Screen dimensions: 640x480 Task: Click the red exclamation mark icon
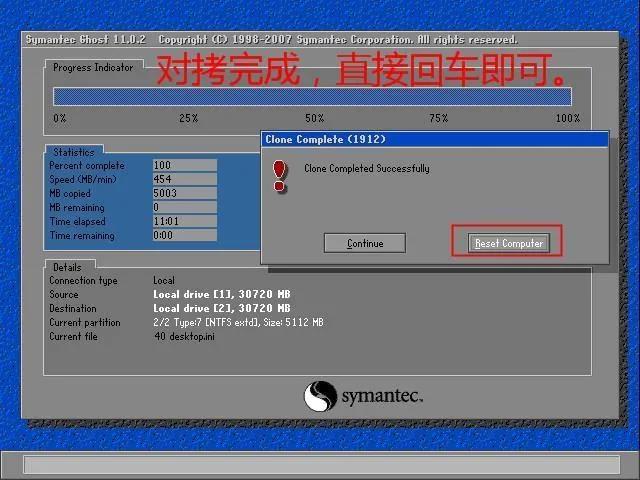click(281, 176)
